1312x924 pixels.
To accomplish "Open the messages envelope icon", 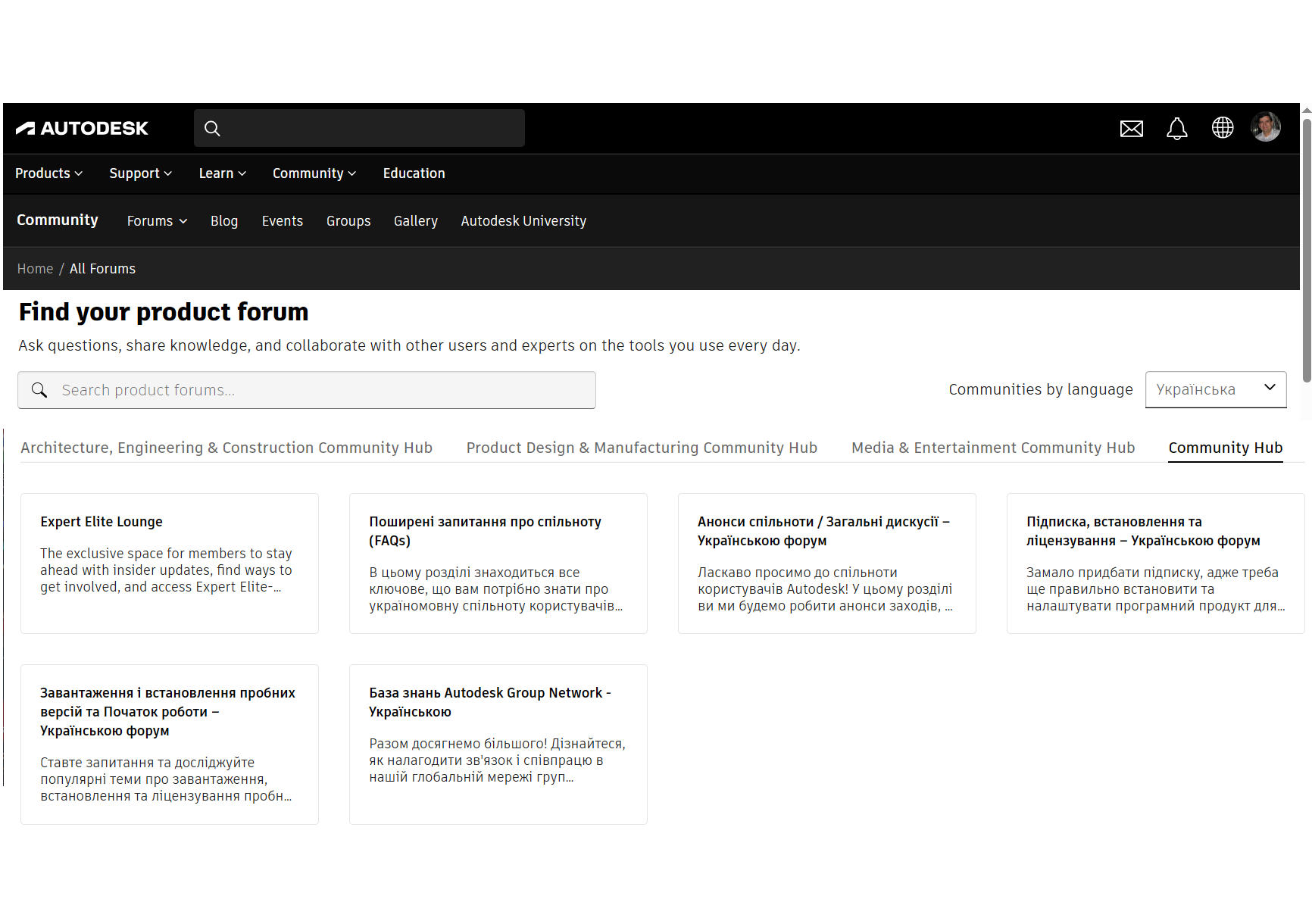I will click(x=1131, y=129).
